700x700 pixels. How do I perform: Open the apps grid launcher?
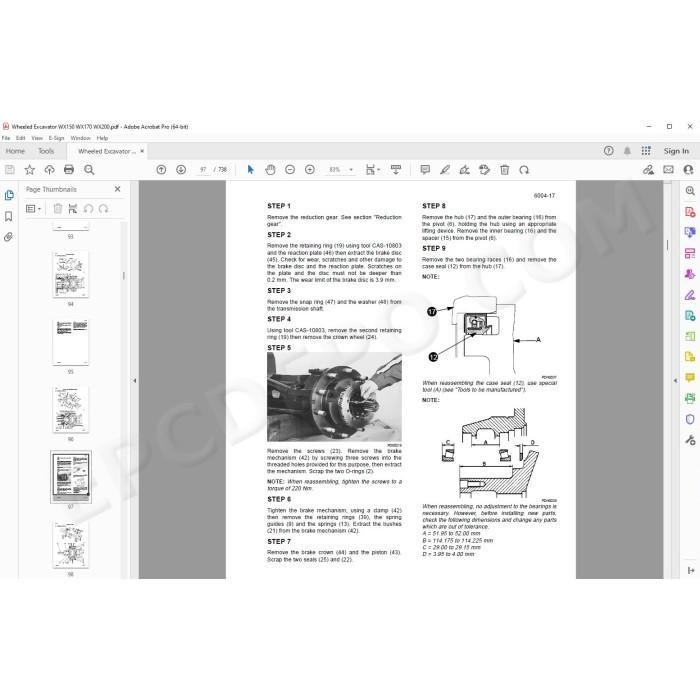click(x=646, y=151)
